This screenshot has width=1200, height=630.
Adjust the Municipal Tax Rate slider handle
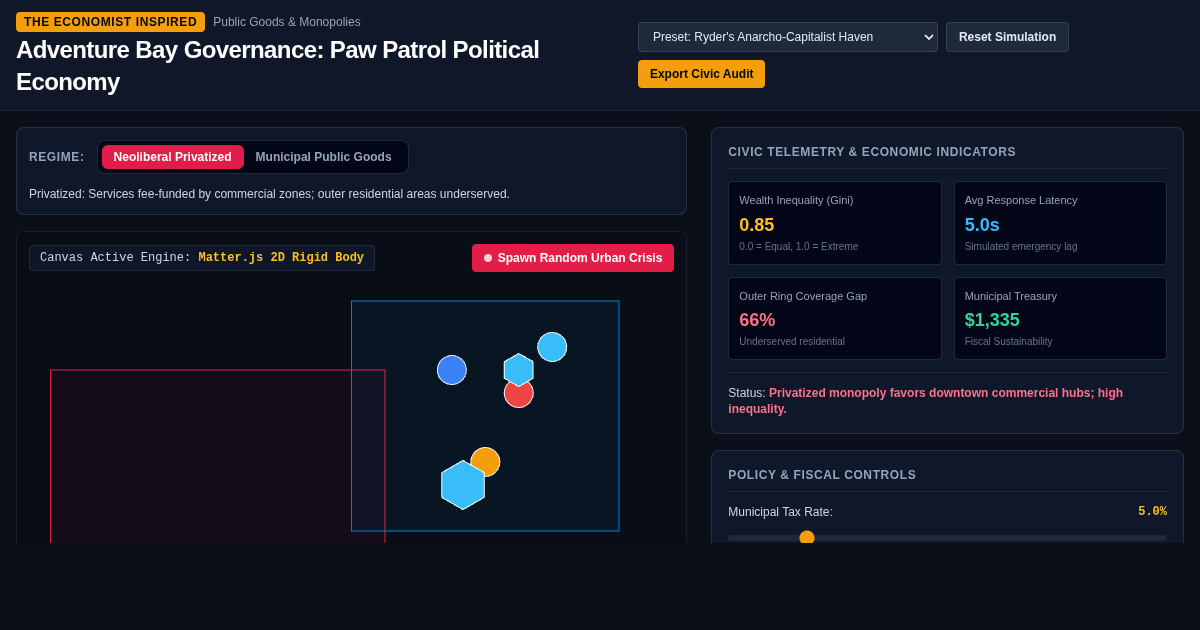click(x=807, y=538)
